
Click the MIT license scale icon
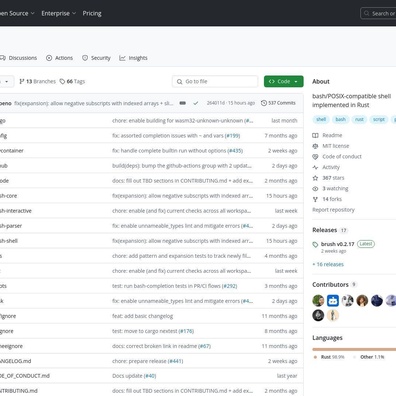click(315, 146)
